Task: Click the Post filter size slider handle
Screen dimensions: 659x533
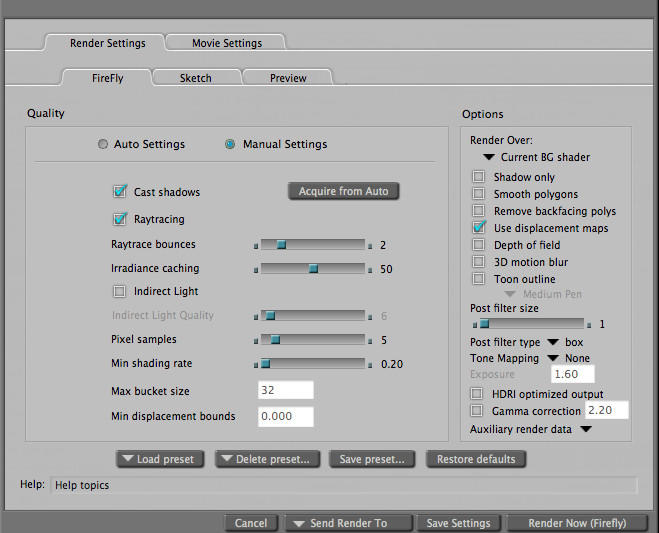Action: click(485, 324)
